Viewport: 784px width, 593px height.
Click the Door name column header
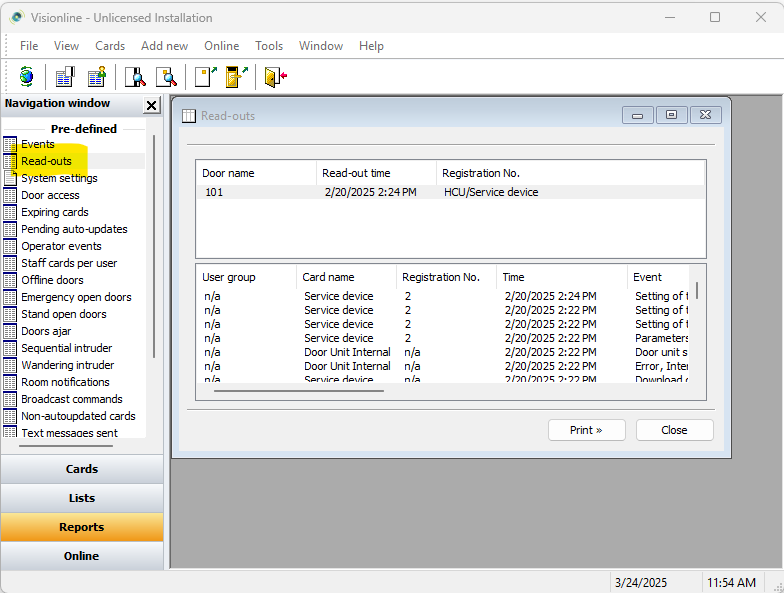click(256, 173)
